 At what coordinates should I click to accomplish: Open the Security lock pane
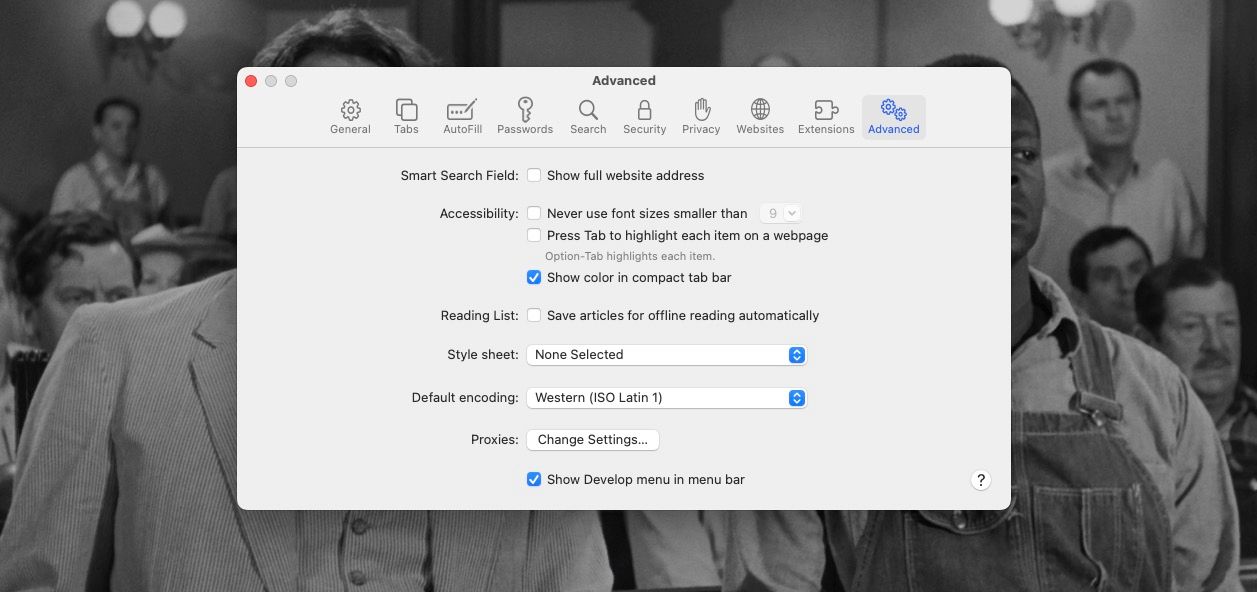point(644,117)
